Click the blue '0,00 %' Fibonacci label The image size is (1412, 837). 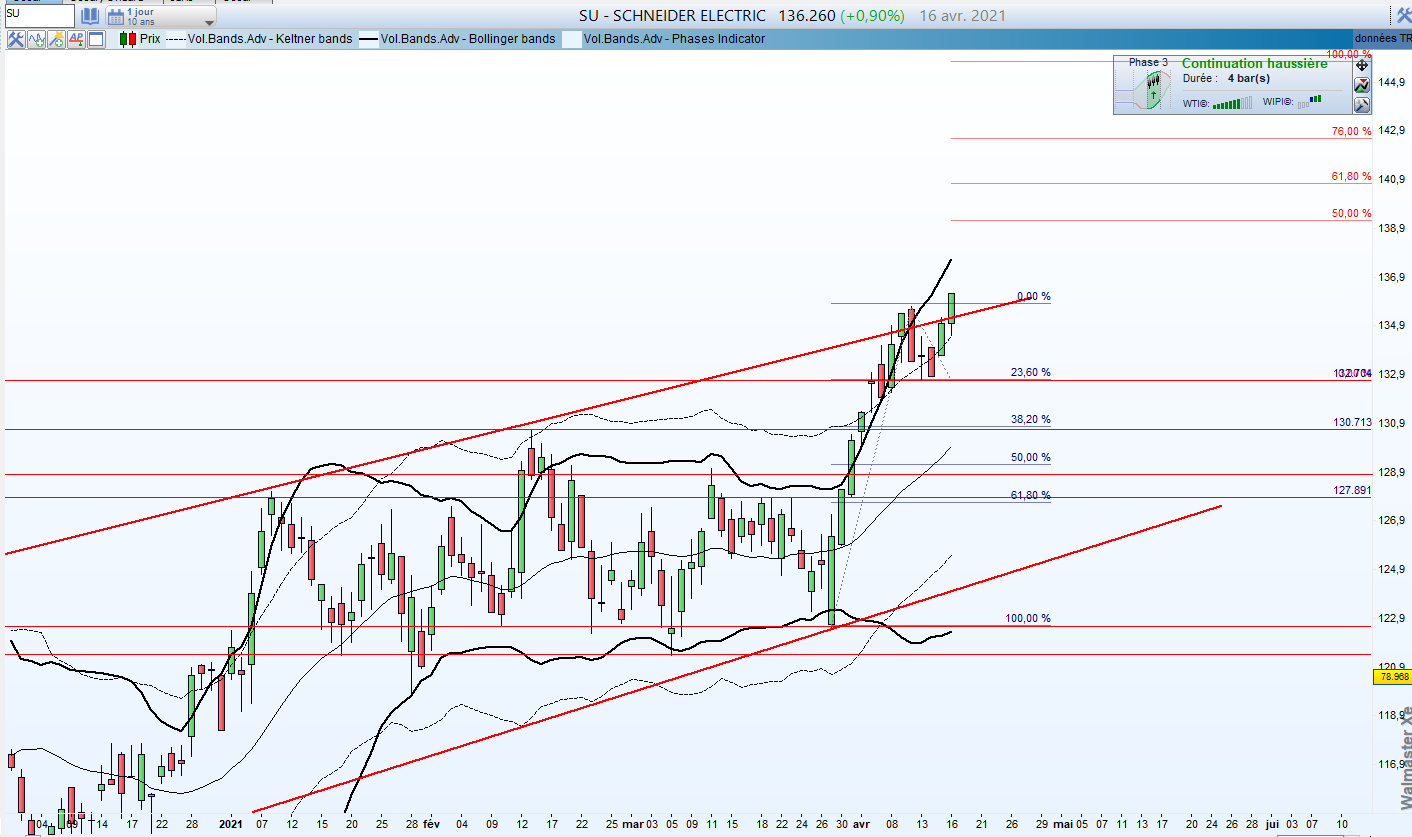coord(1033,296)
